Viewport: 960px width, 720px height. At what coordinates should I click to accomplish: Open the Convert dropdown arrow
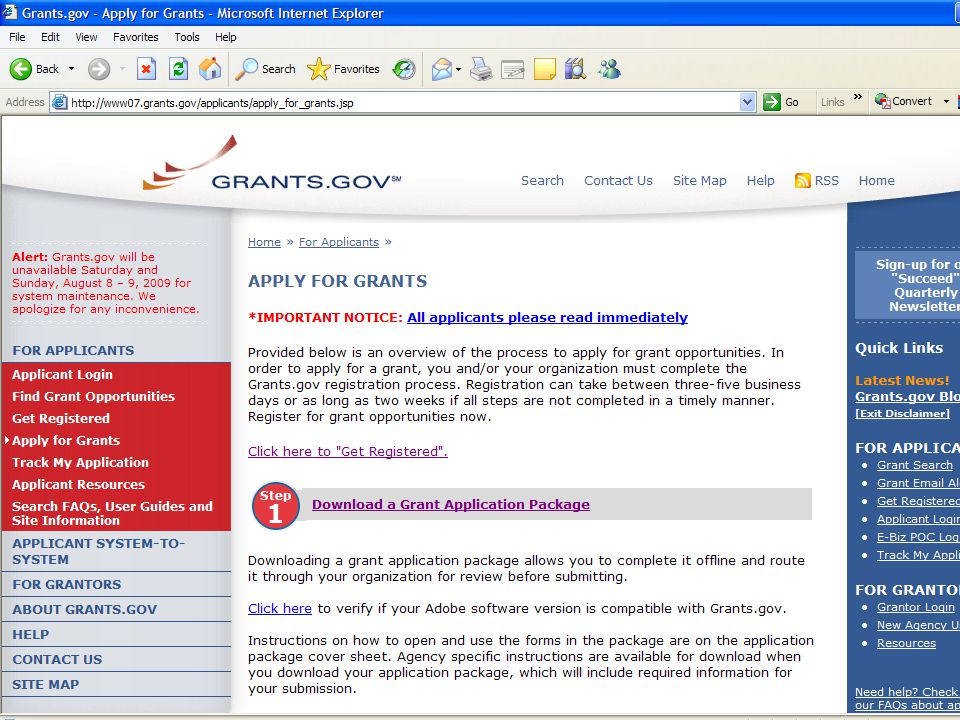pos(946,101)
